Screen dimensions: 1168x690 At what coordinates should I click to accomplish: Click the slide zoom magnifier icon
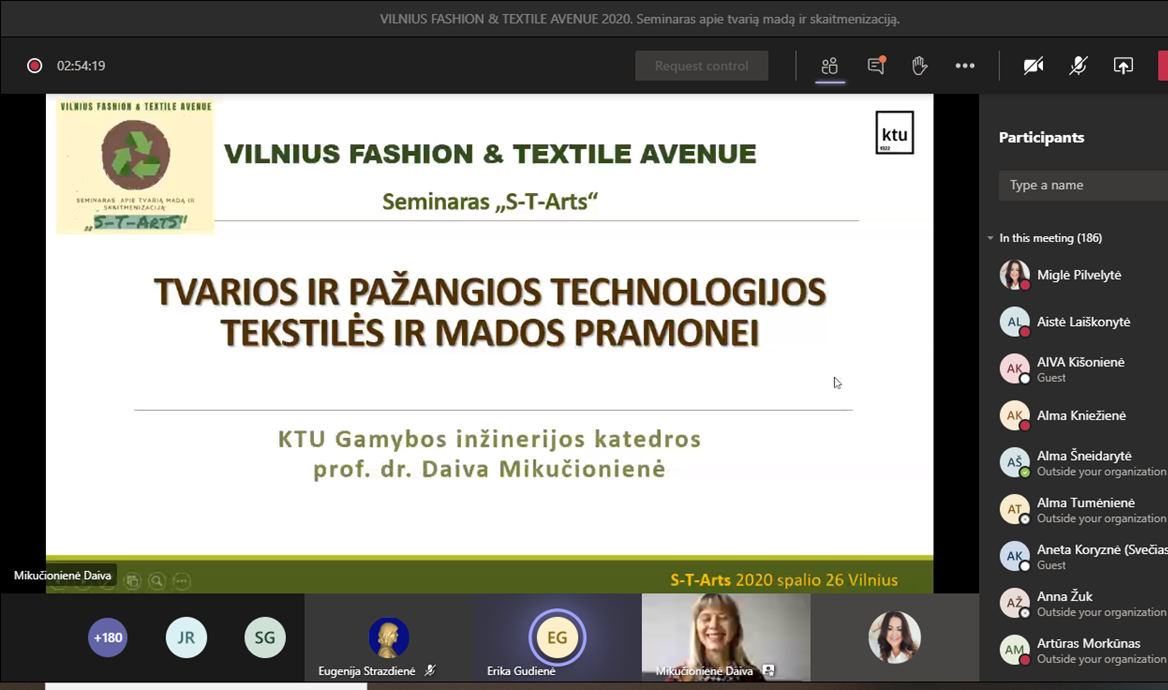(157, 581)
